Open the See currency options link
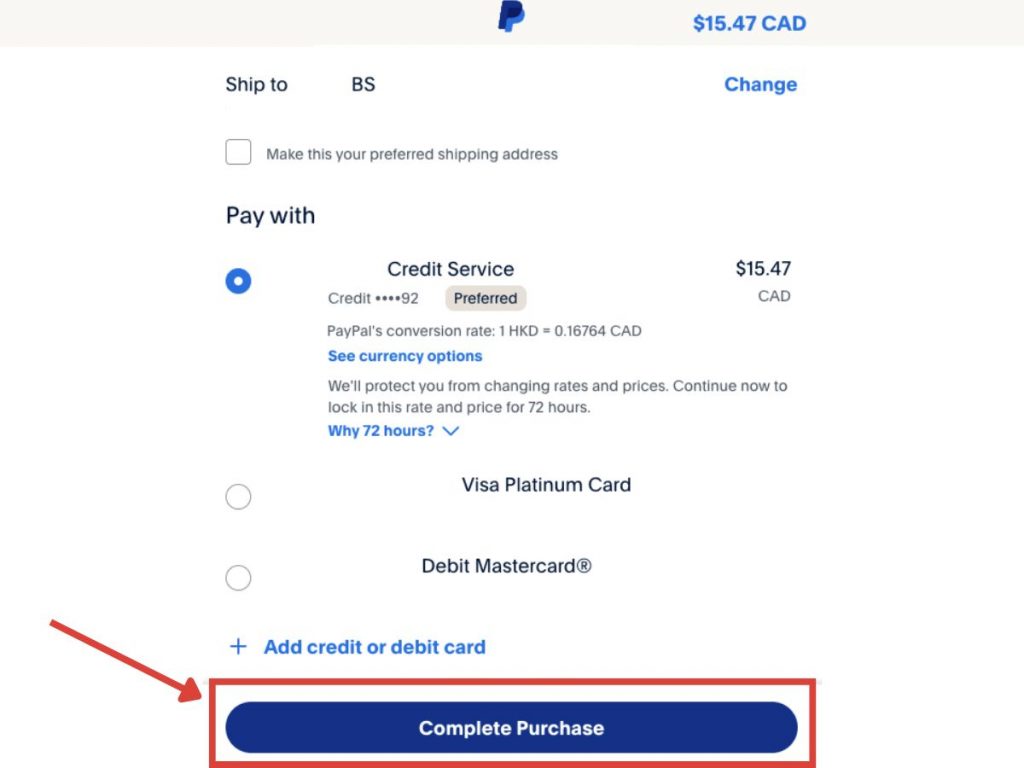The width and height of the screenshot is (1024, 768). pos(405,356)
